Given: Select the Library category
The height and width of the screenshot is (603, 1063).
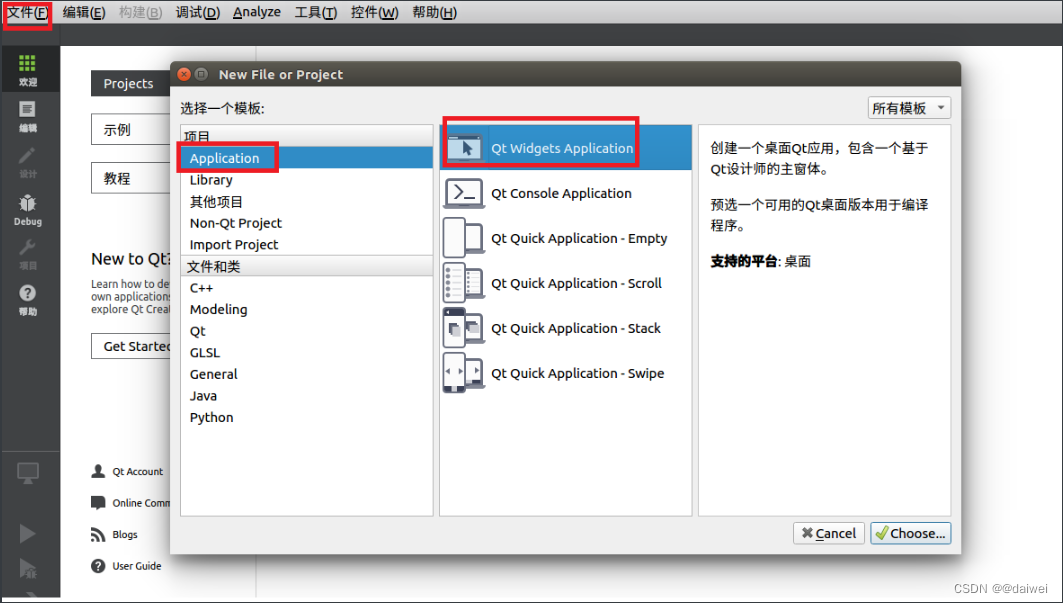Looking at the screenshot, I should click(x=306, y=180).
